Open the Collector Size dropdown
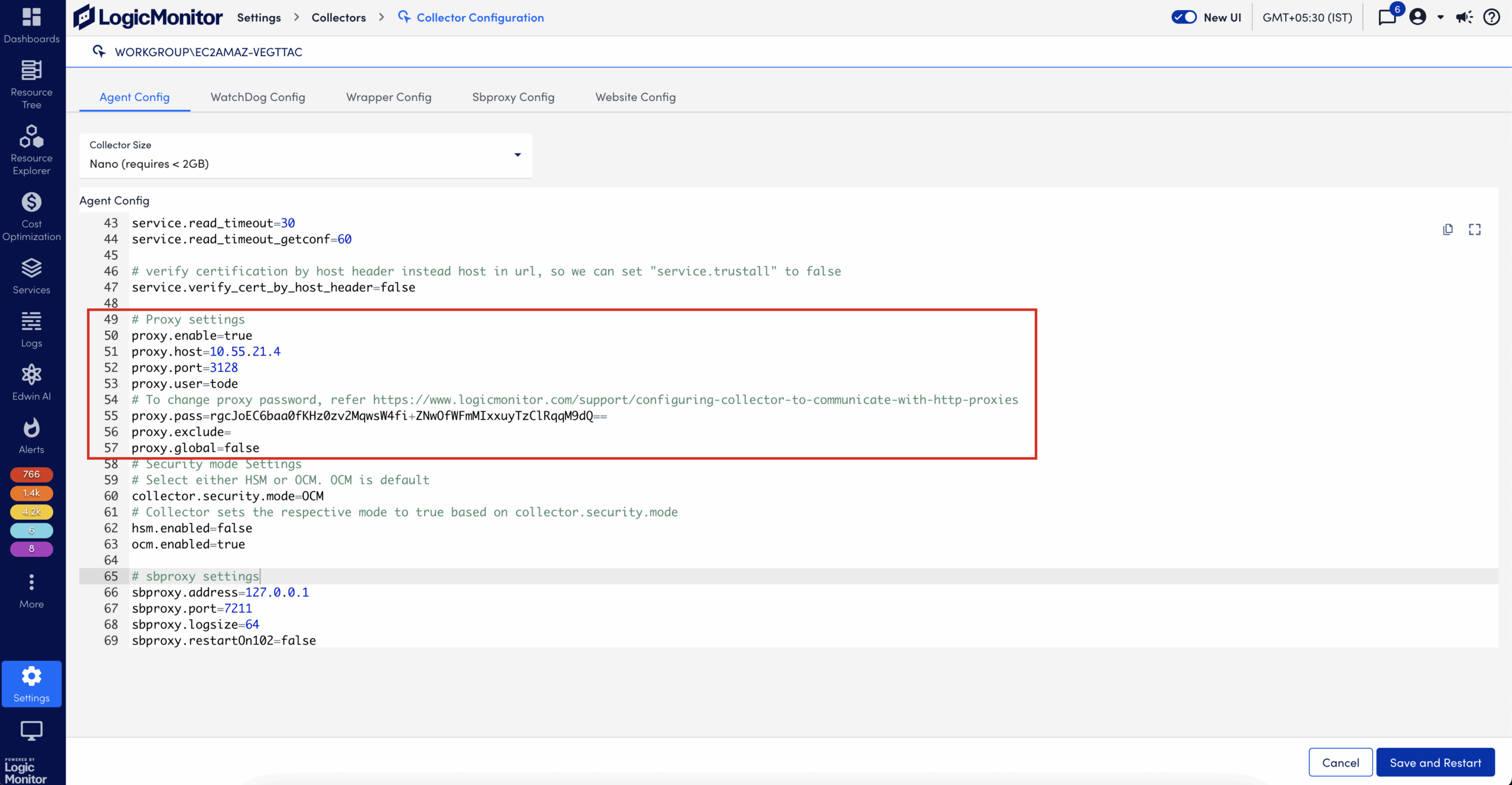1512x785 pixels. click(x=305, y=155)
